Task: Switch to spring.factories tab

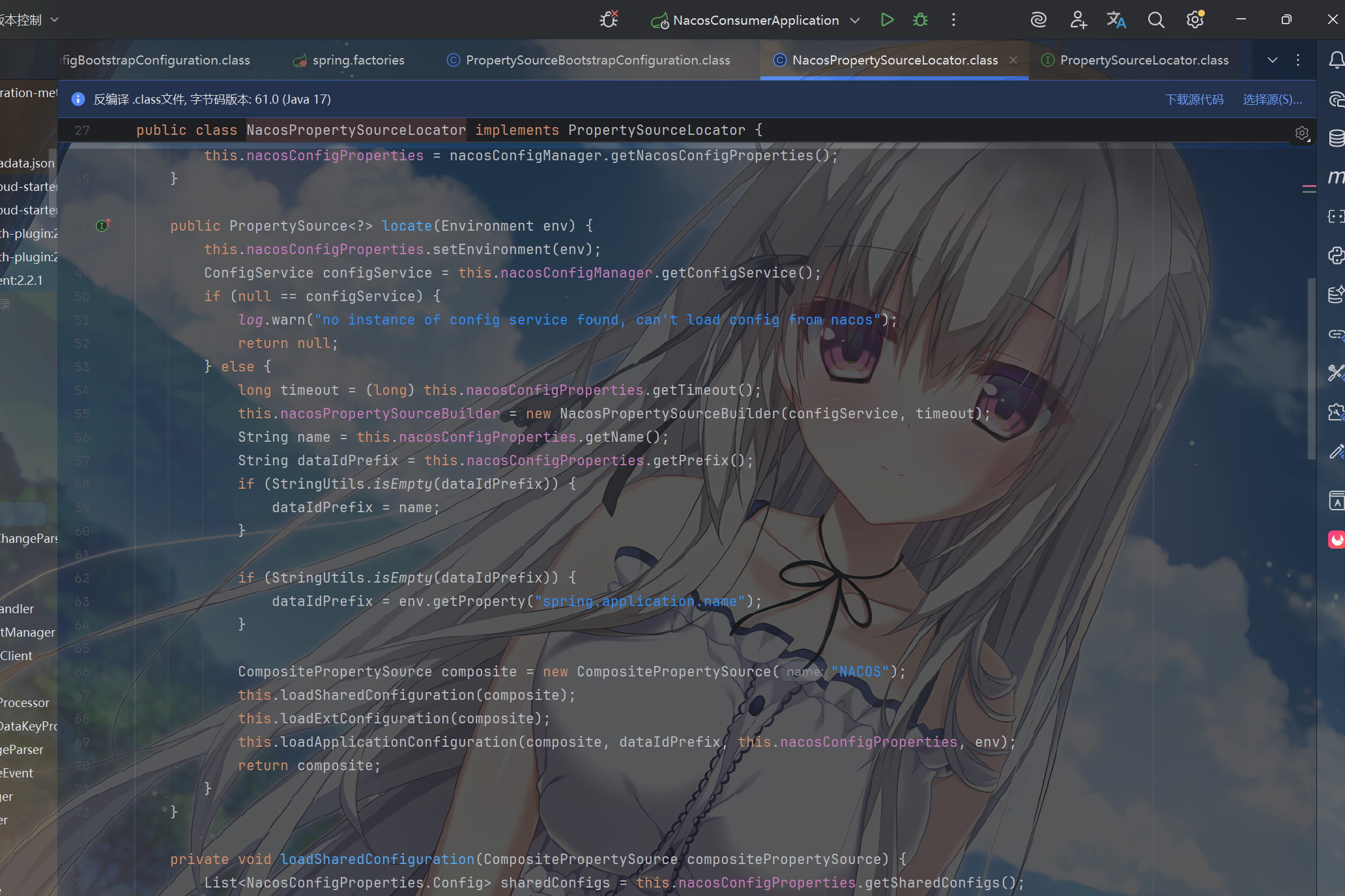Action: (x=349, y=60)
